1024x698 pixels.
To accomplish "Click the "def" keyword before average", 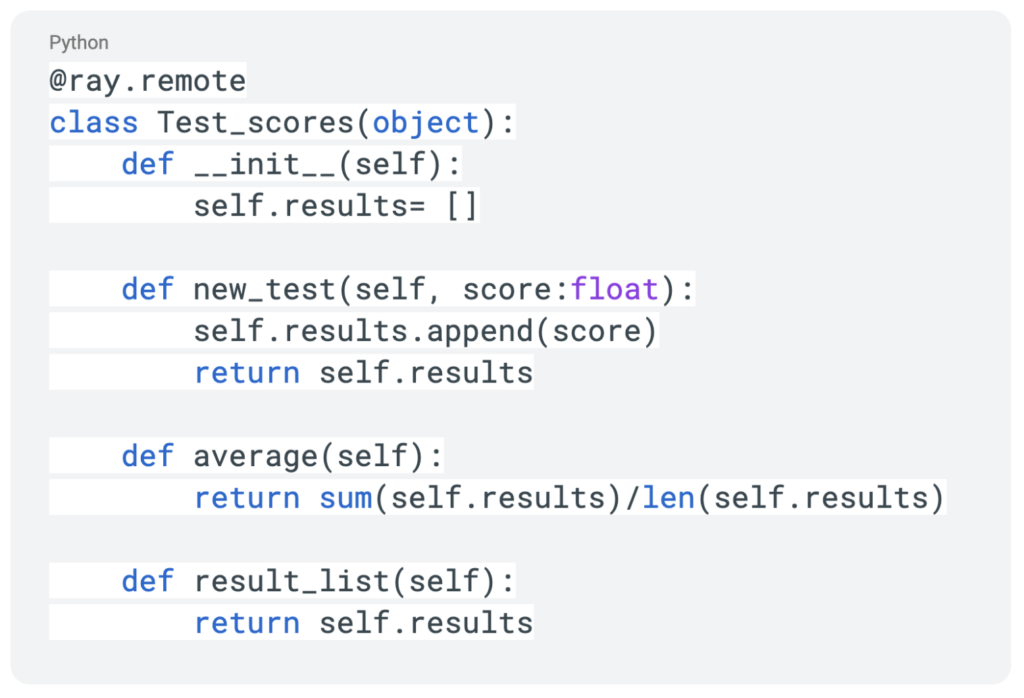I will (x=148, y=456).
